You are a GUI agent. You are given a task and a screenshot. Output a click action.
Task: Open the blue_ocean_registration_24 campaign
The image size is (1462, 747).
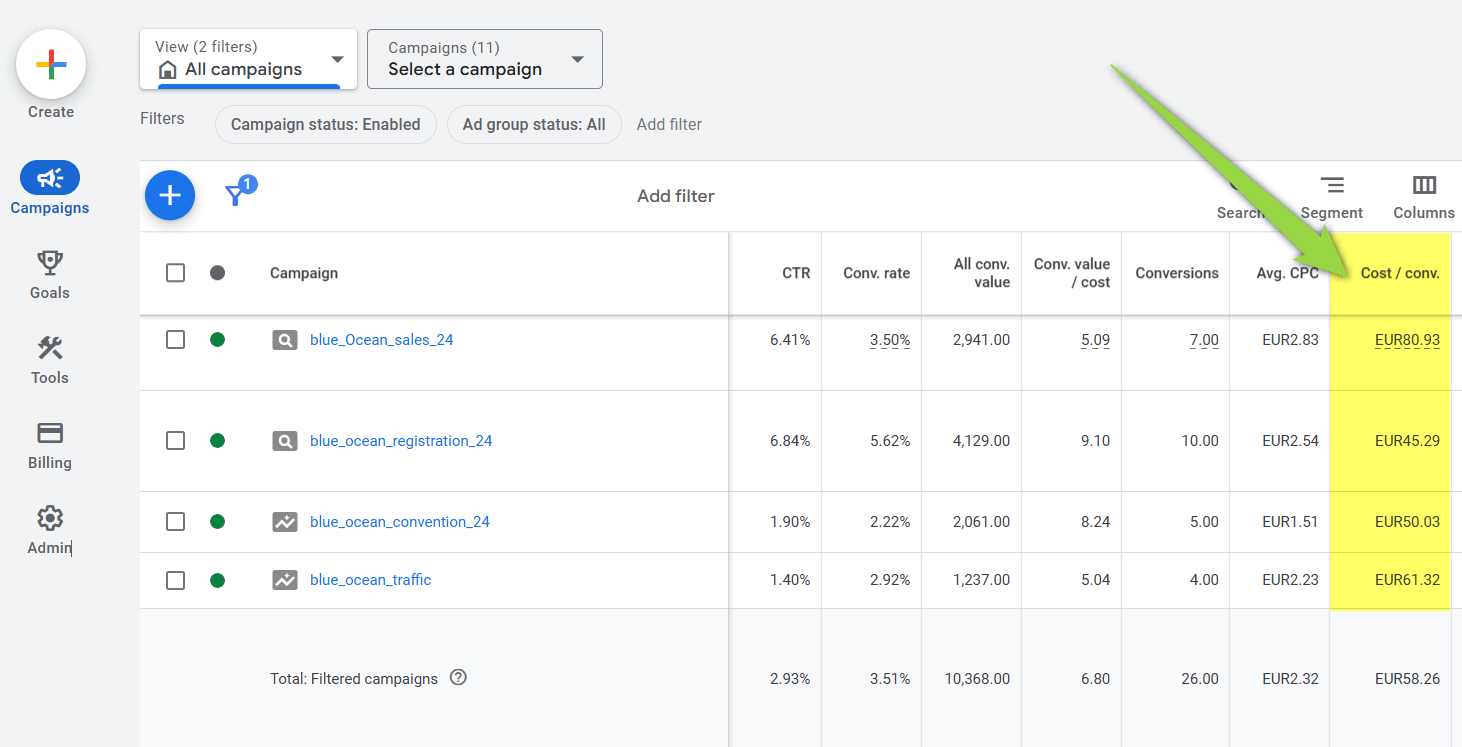pyautogui.click(x=400, y=440)
